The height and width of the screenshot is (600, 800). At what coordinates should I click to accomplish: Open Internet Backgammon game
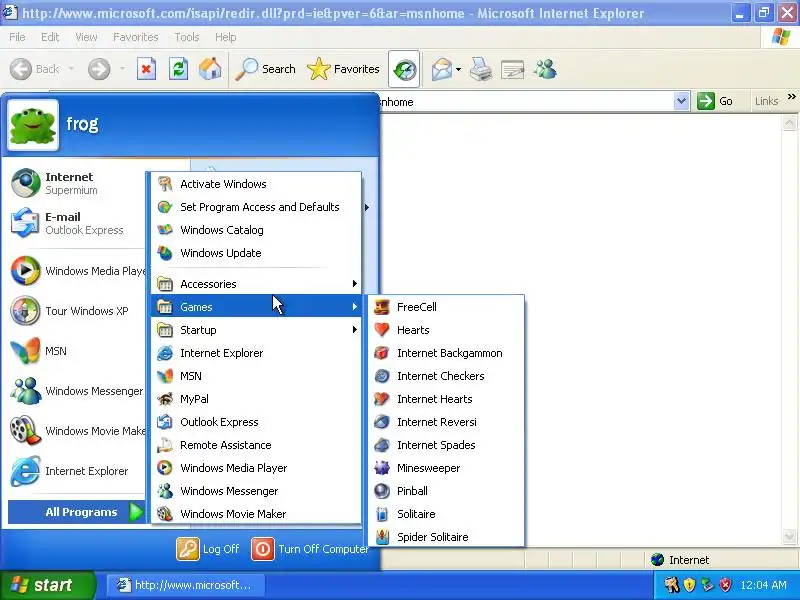446,353
